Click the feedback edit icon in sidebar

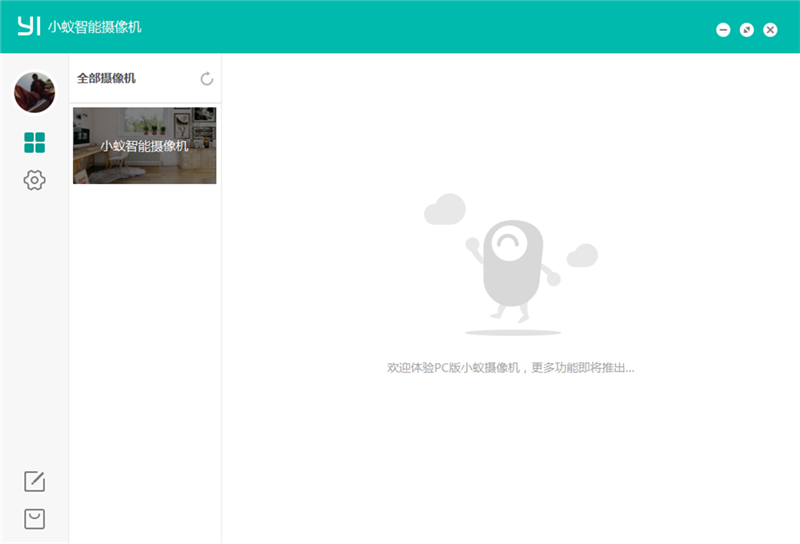pyautogui.click(x=34, y=481)
